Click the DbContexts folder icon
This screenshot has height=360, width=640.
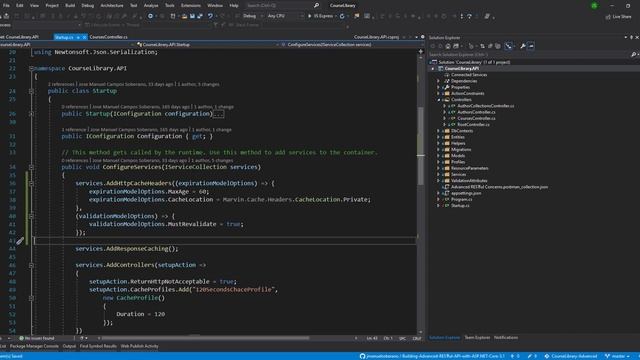[447, 131]
